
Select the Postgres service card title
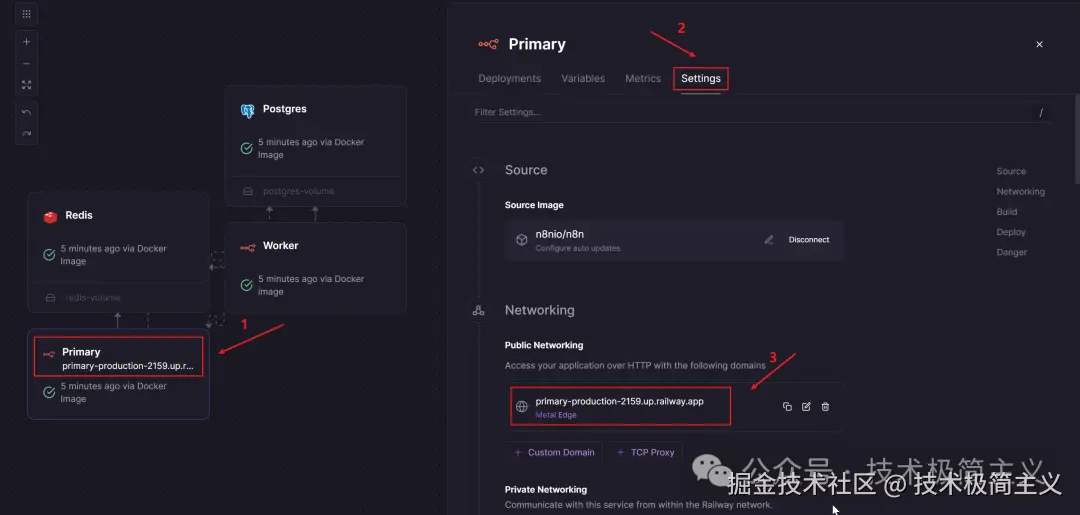(x=284, y=109)
